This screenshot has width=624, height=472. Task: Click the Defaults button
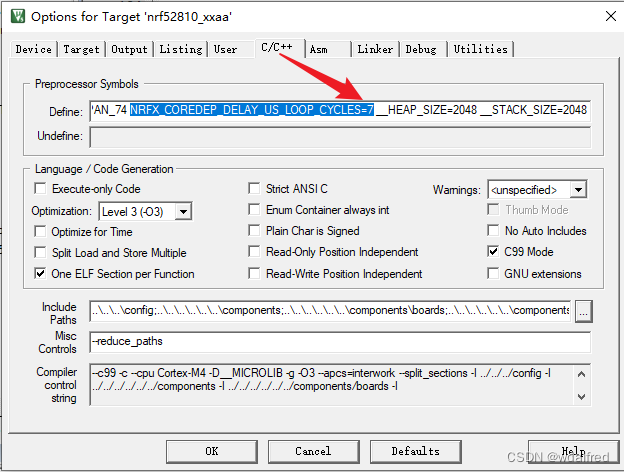[415, 451]
